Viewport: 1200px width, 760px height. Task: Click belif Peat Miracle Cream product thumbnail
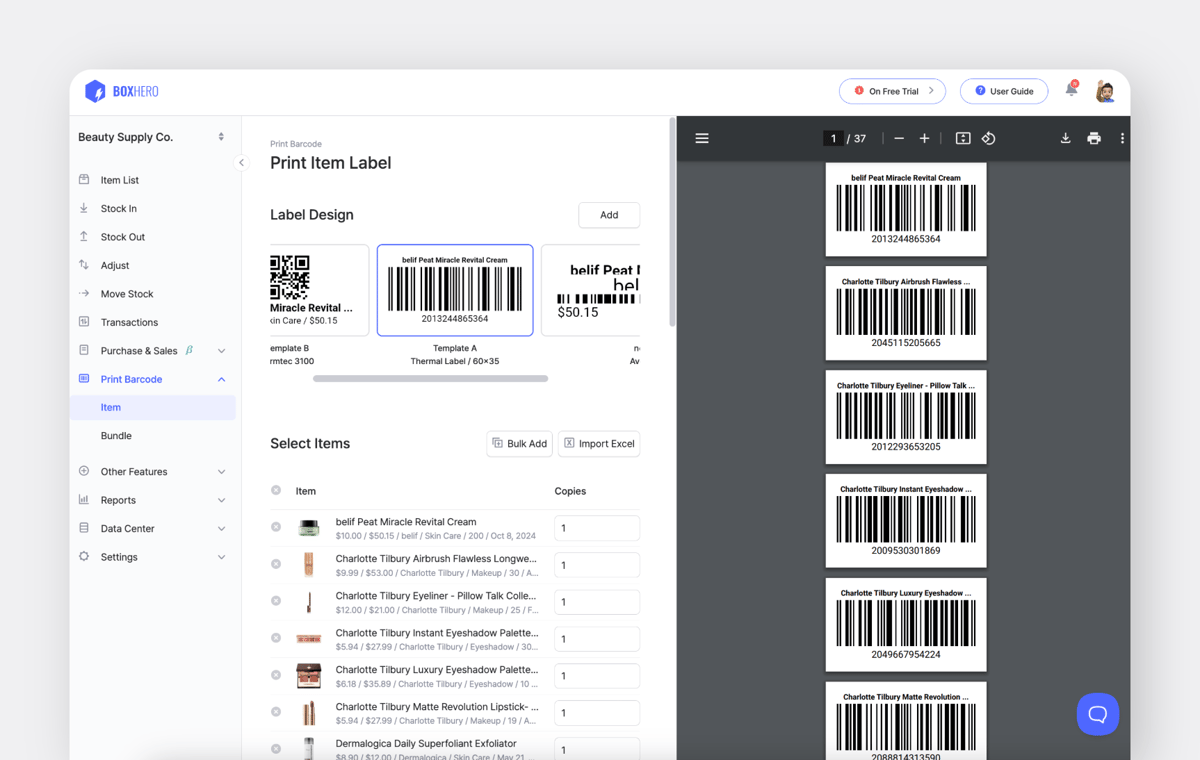[309, 528]
